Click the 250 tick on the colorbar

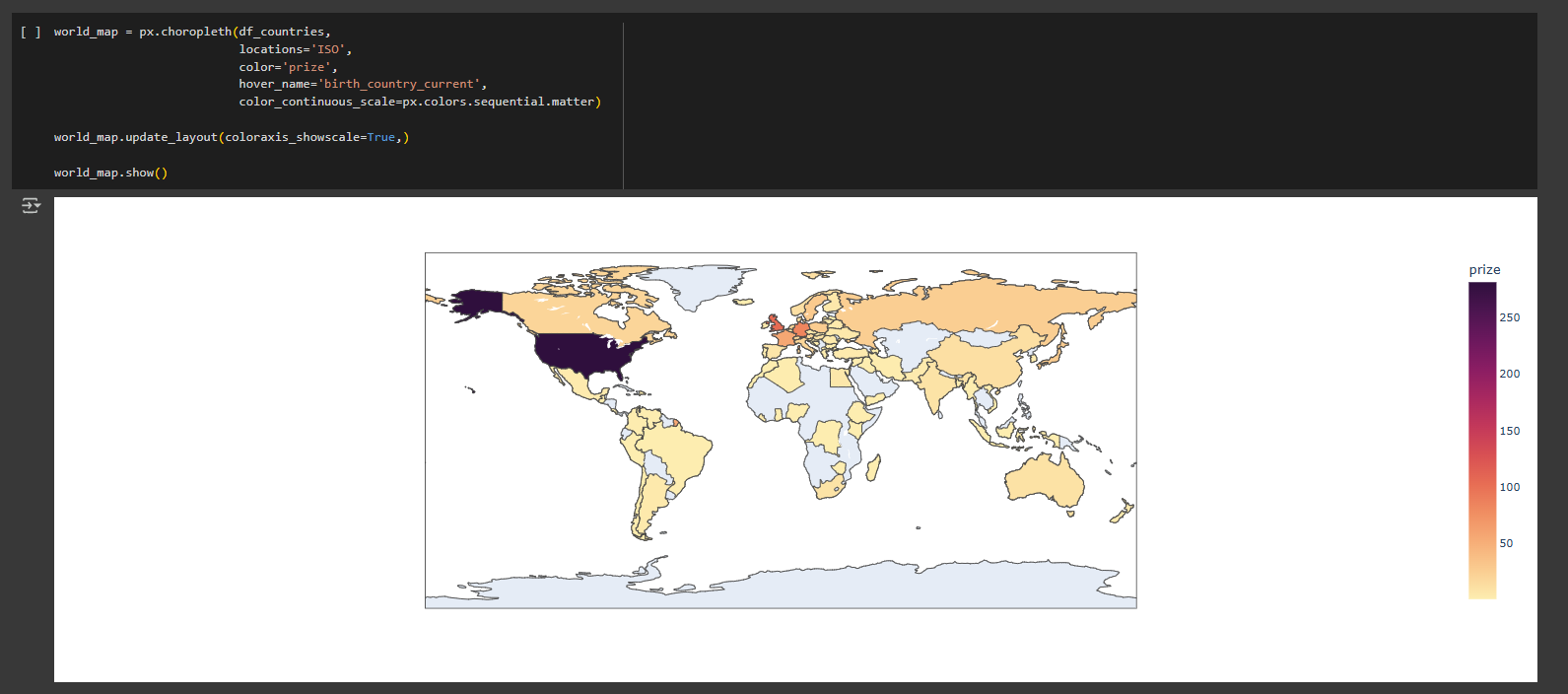click(x=1509, y=317)
